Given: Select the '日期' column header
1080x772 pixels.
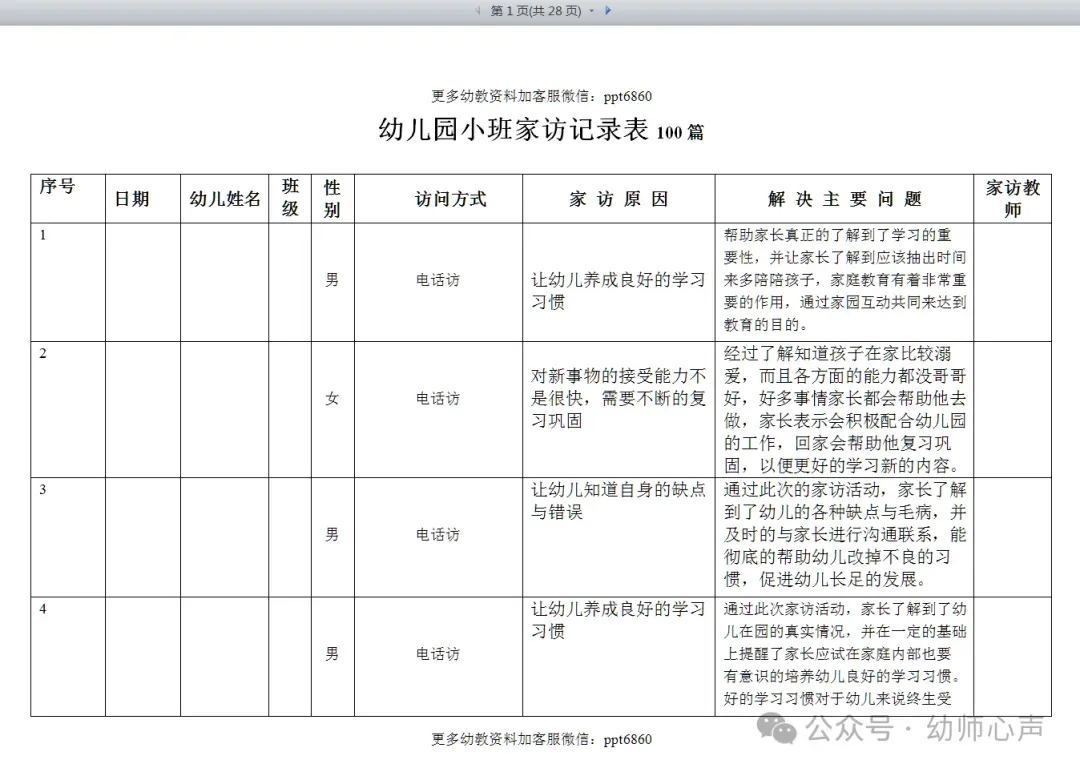Looking at the screenshot, I should (132, 199).
